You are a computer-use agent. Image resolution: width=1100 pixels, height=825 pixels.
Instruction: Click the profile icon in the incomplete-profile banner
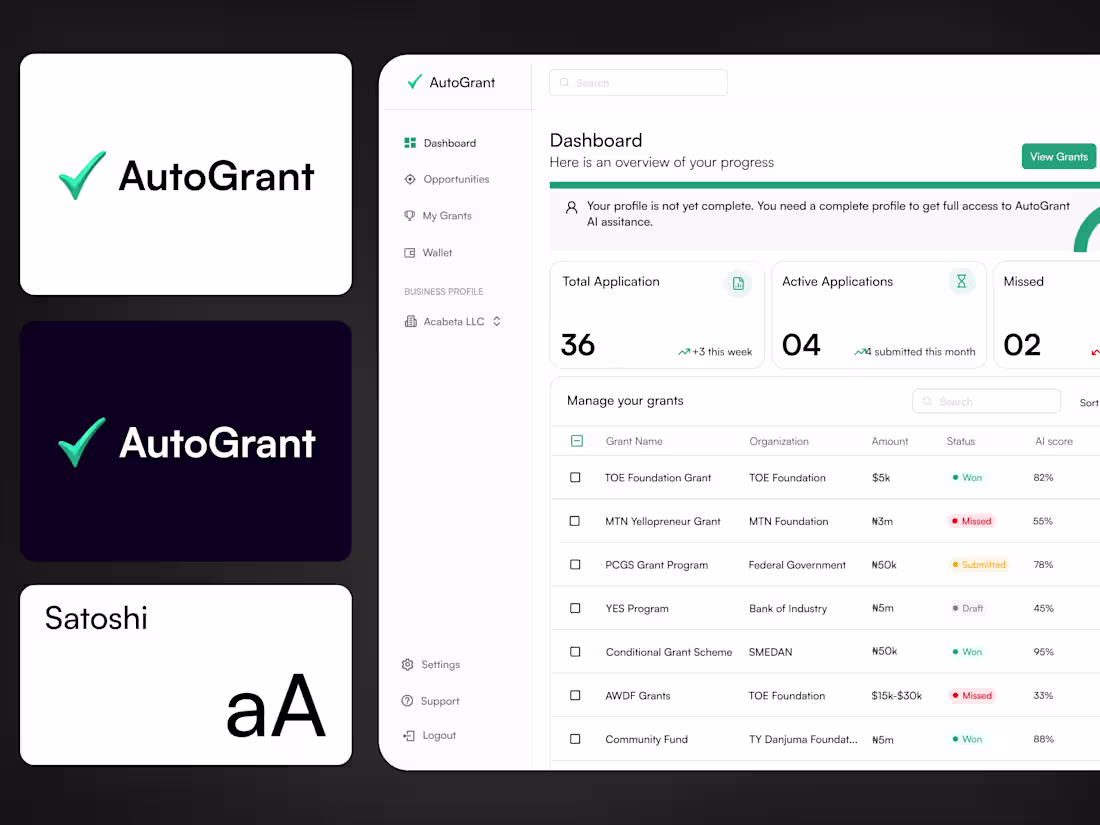570,206
